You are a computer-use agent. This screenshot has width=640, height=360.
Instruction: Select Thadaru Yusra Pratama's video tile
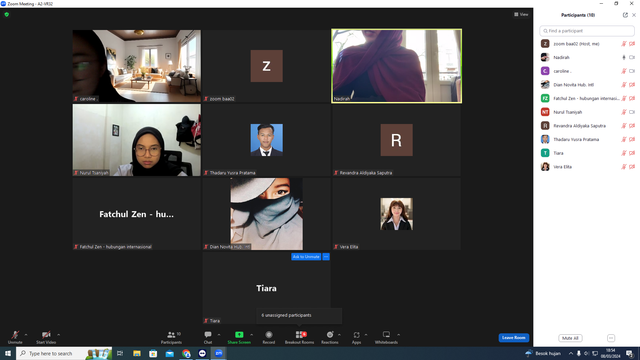[267, 140]
